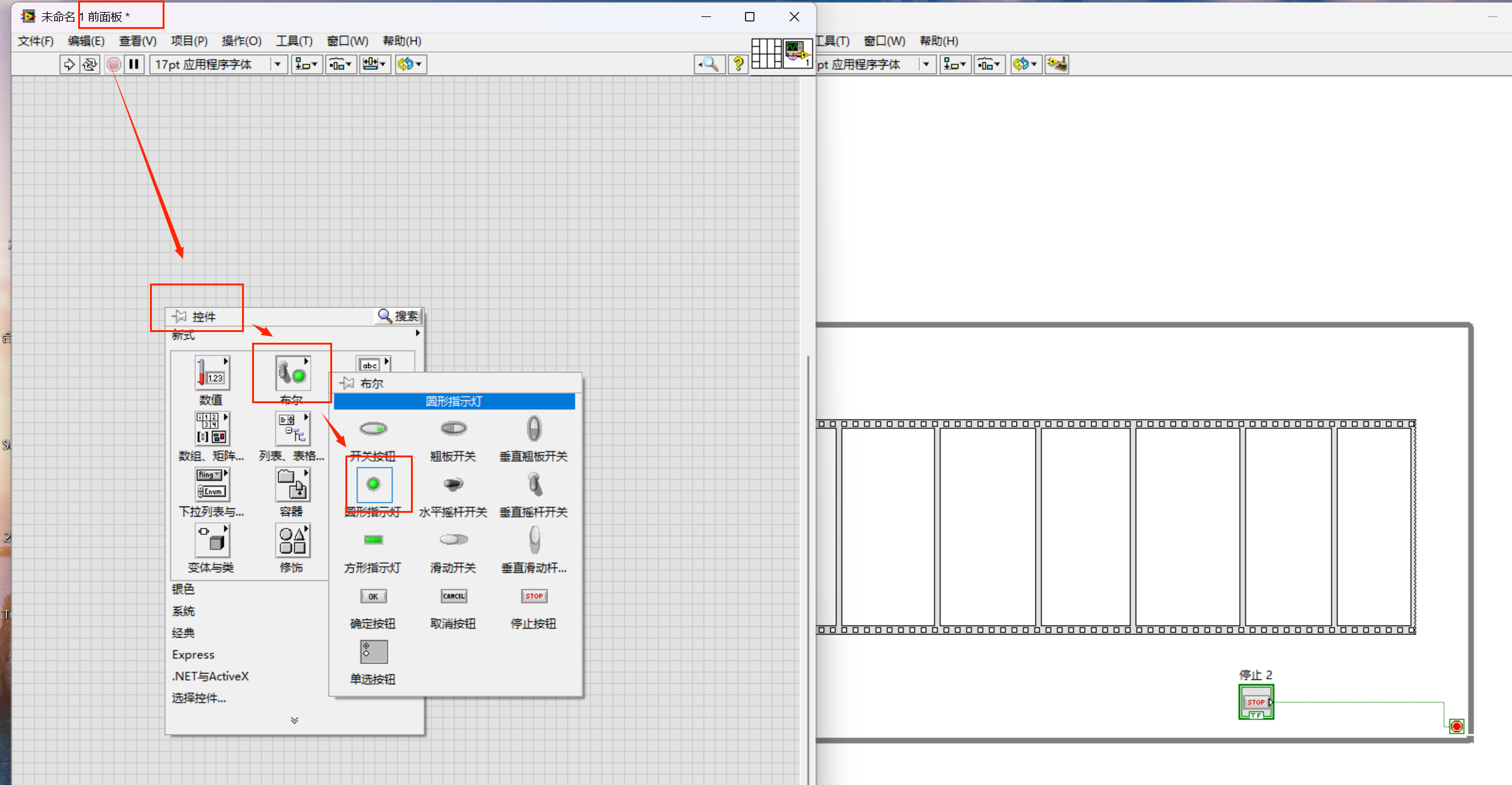Select the radio button control item

click(x=373, y=652)
